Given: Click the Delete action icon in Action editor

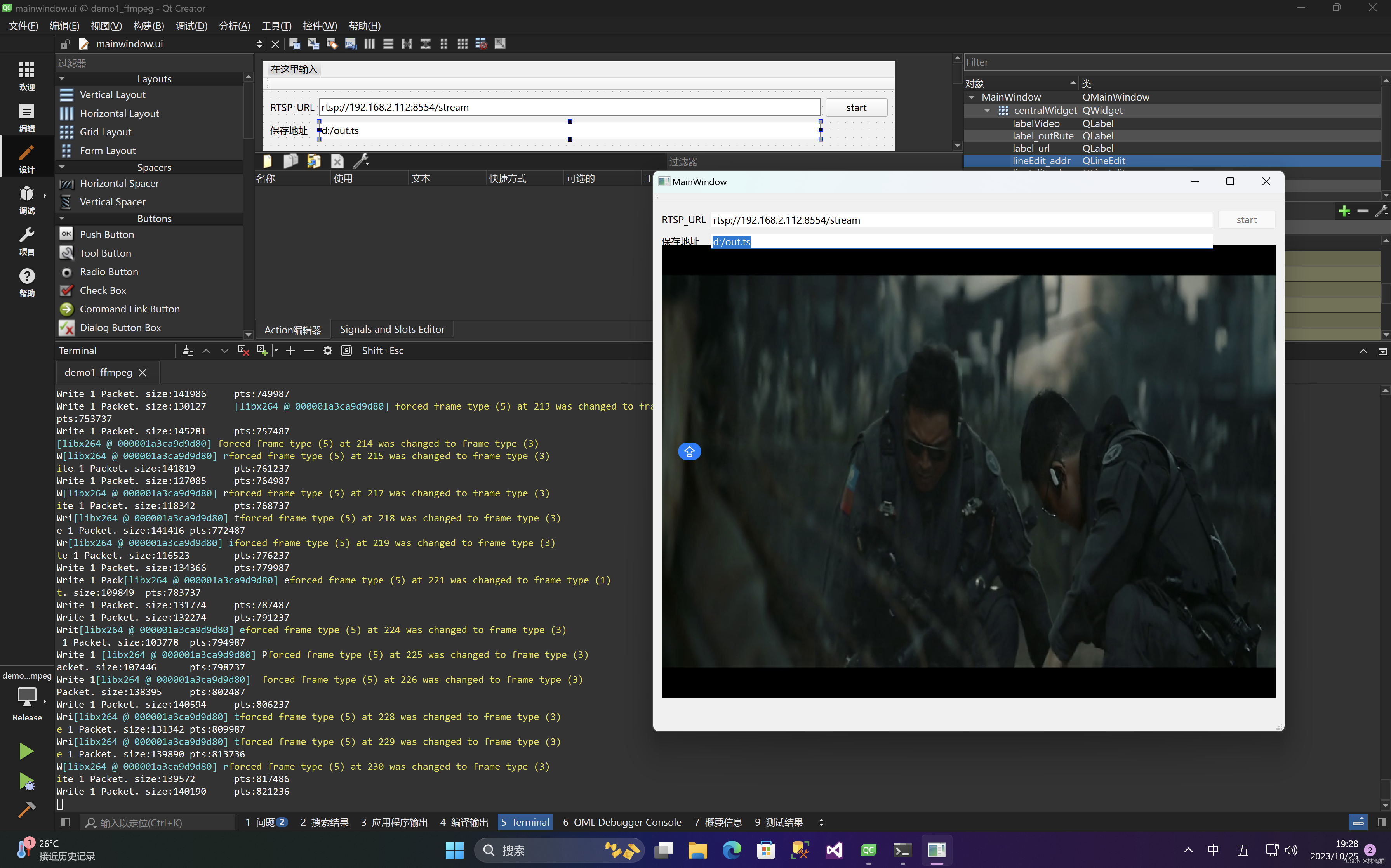Looking at the screenshot, I should coord(337,161).
